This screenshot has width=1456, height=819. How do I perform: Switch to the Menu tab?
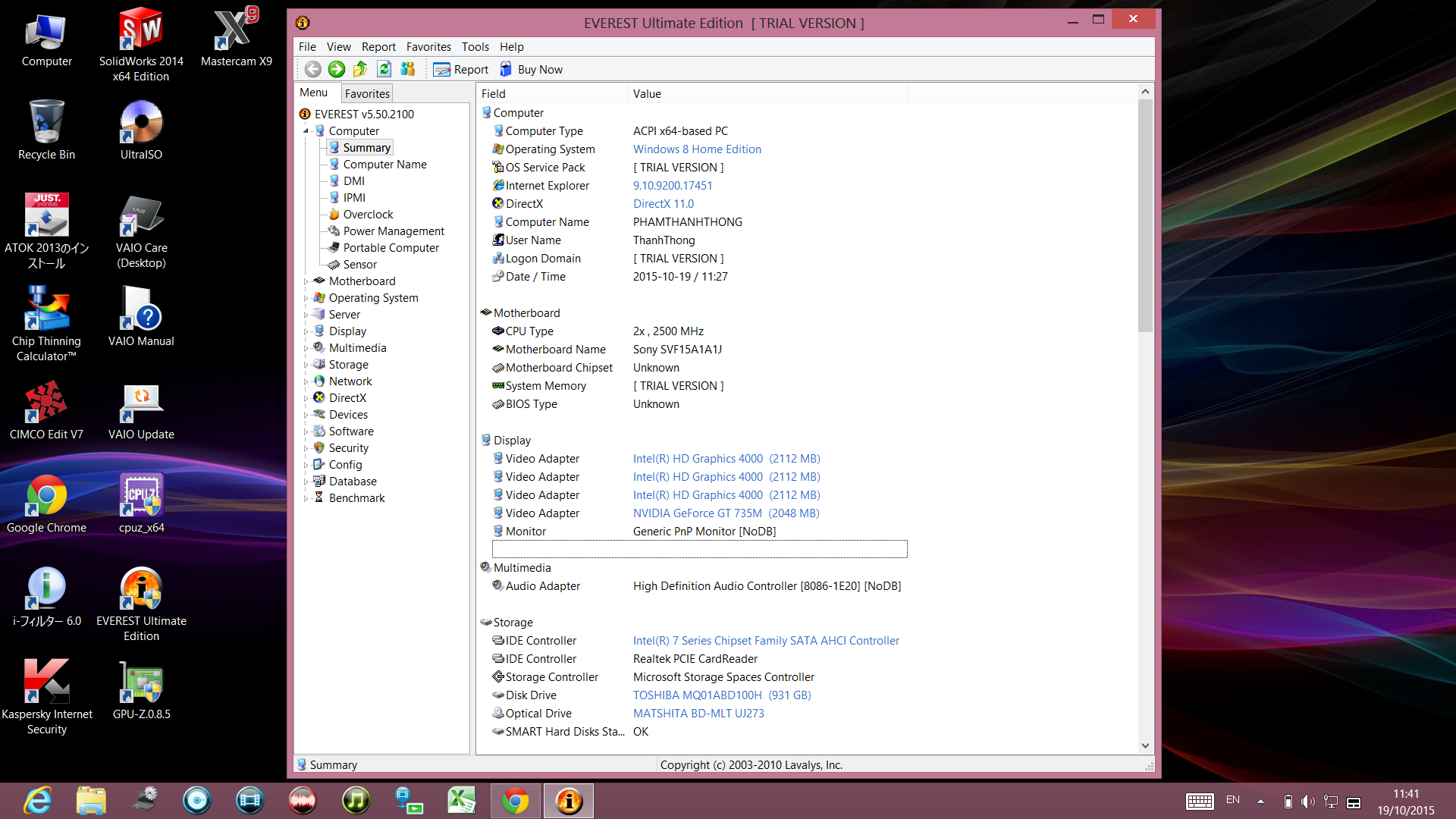(314, 93)
